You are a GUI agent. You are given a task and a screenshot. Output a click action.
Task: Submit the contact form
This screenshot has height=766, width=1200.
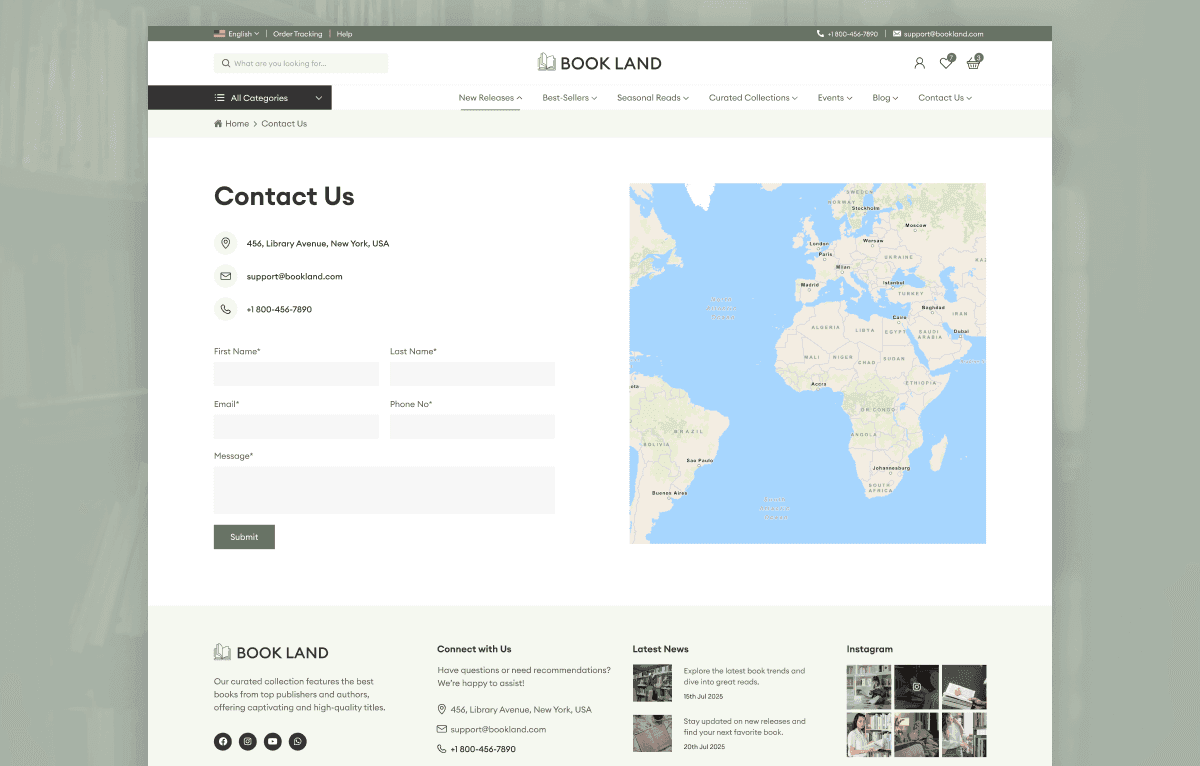pos(244,537)
